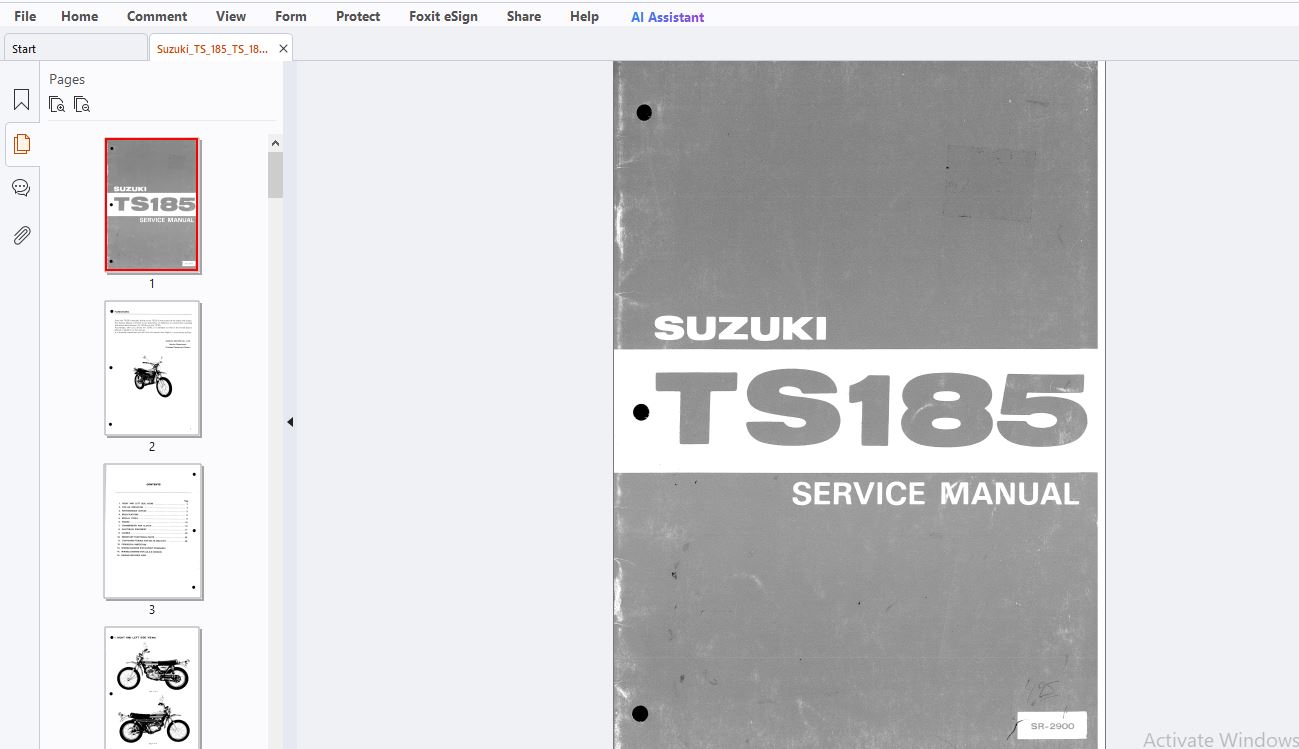Open the Foxit eSign tab
Screen dimensions: 1299x749
[x=444, y=16]
